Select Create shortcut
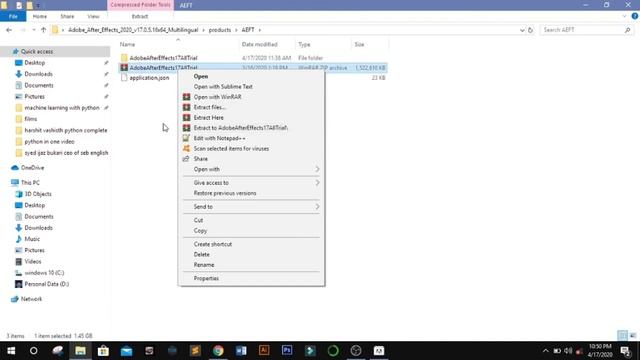This screenshot has height=360, width=640. pos(251,244)
